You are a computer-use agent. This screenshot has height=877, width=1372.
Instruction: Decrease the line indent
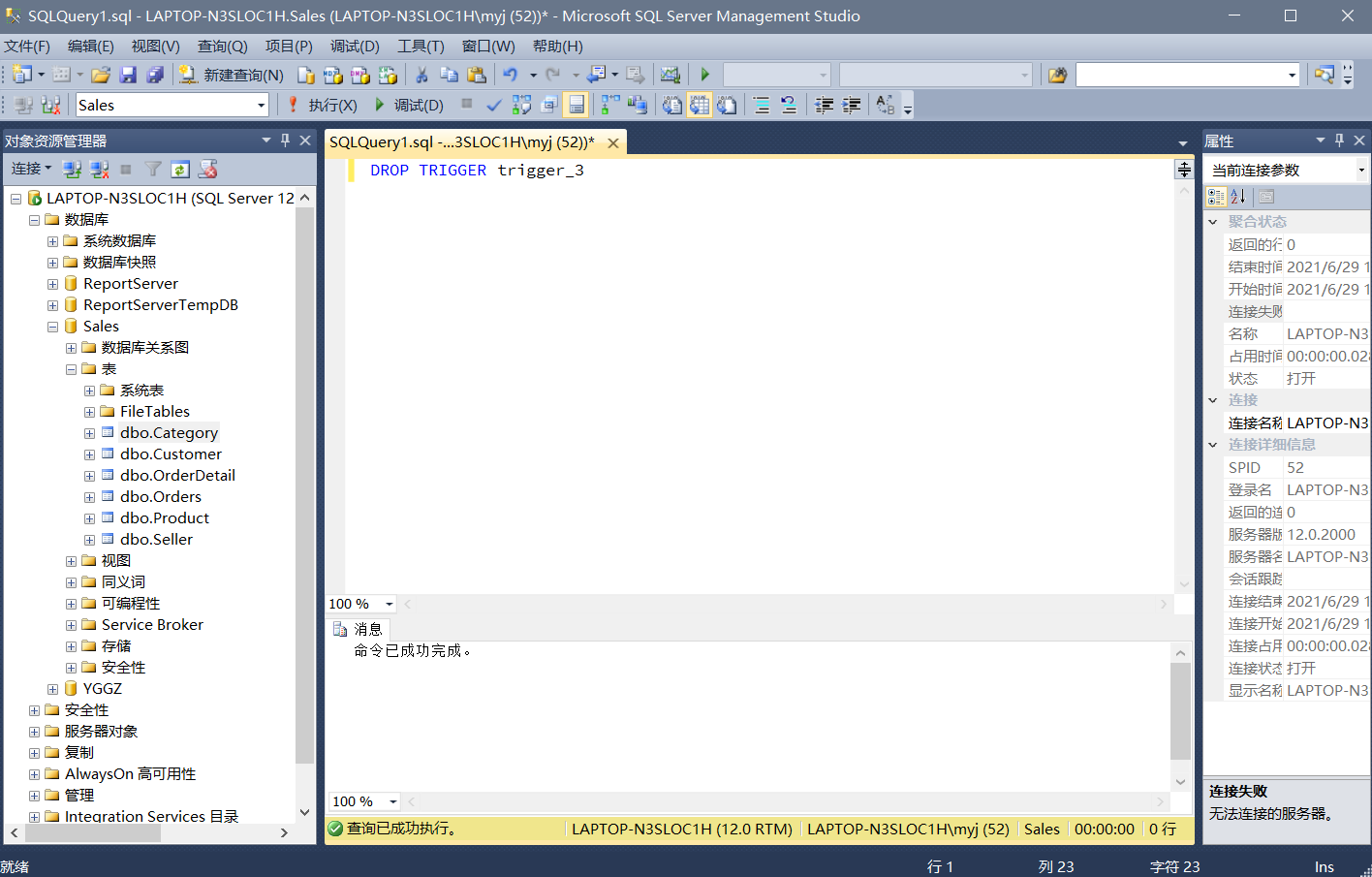[825, 105]
